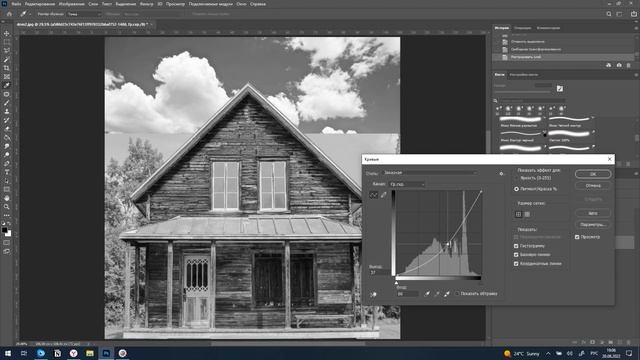640x360 pixels.
Task: Choose the simple grid size icon in Curves
Action: tap(518, 214)
